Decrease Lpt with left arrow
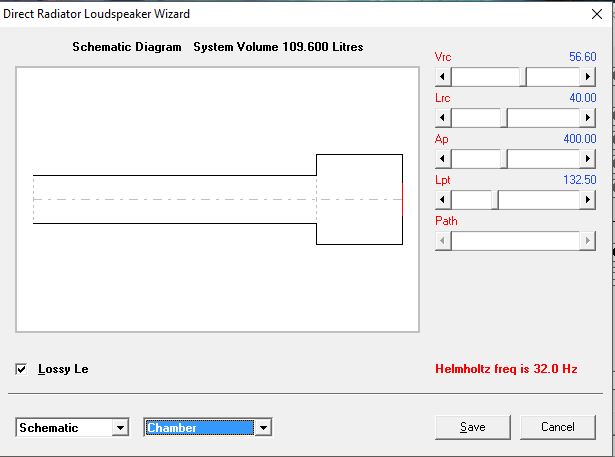 443,200
